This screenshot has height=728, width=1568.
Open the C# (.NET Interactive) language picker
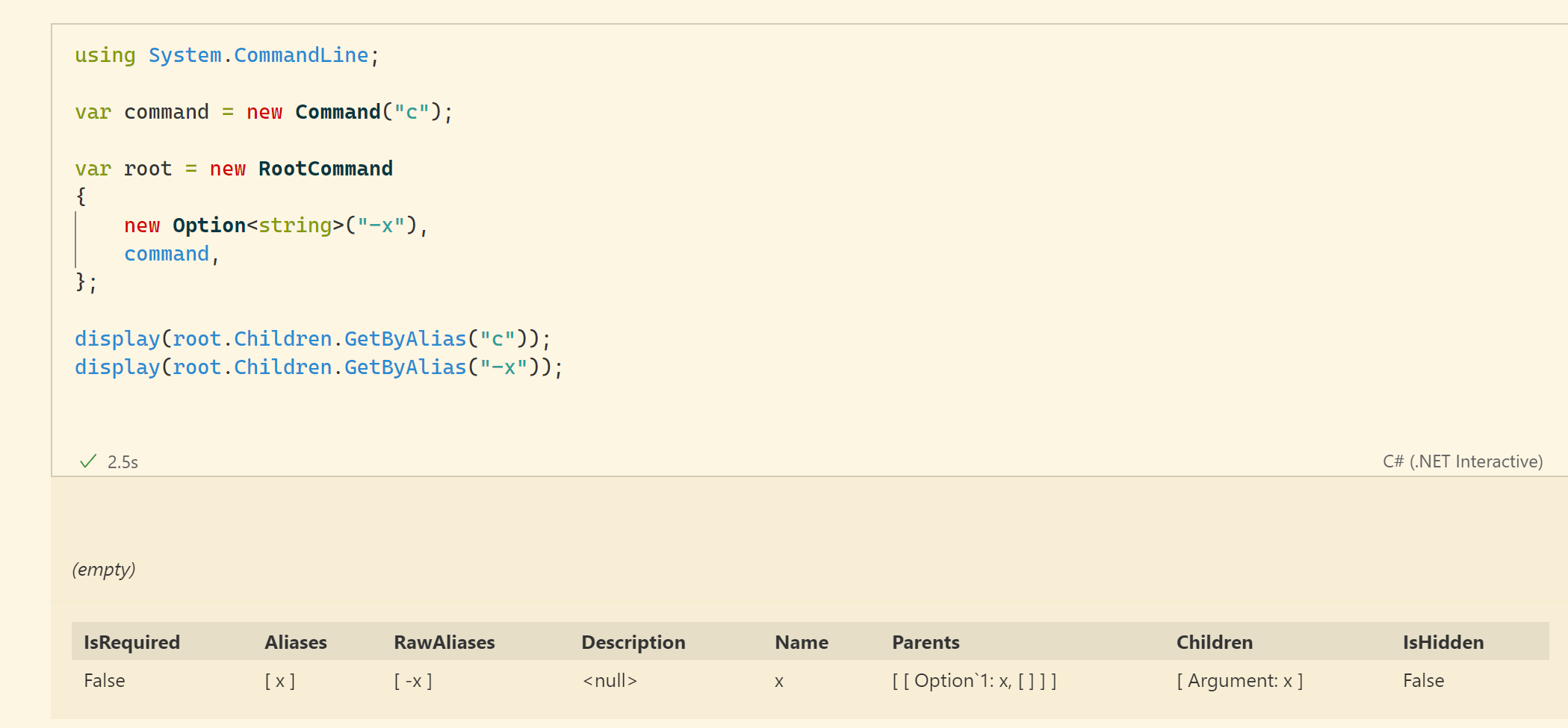pyautogui.click(x=1462, y=461)
